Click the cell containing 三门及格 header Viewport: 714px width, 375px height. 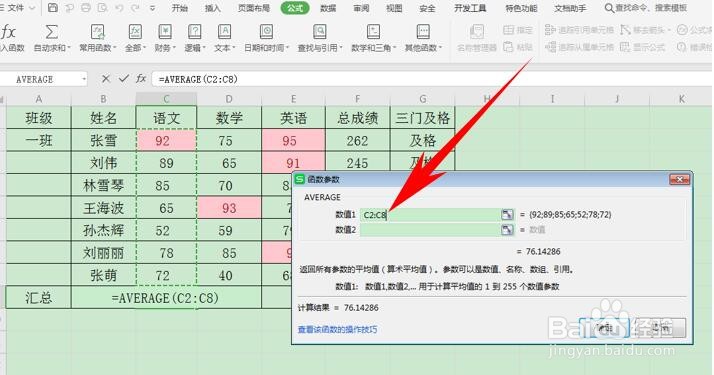click(x=423, y=118)
